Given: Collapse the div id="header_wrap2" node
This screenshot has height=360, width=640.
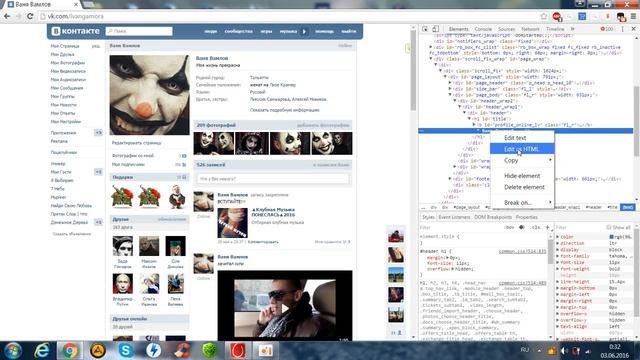Looking at the screenshot, I should pos(455,101).
